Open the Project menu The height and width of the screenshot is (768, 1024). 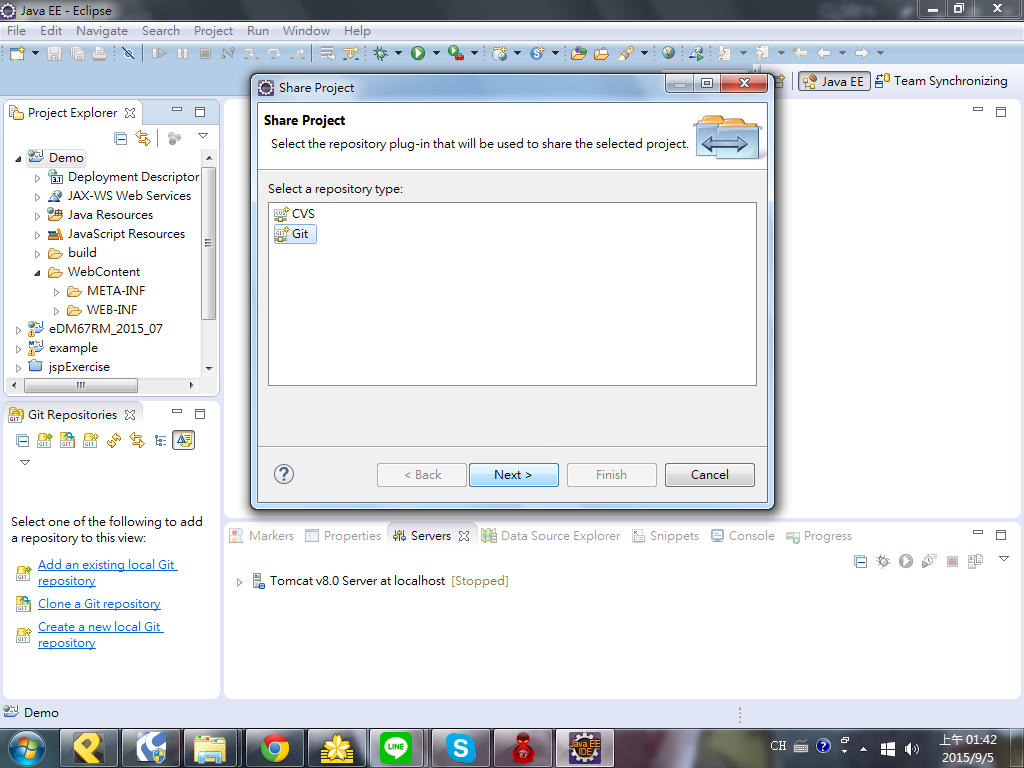[213, 31]
